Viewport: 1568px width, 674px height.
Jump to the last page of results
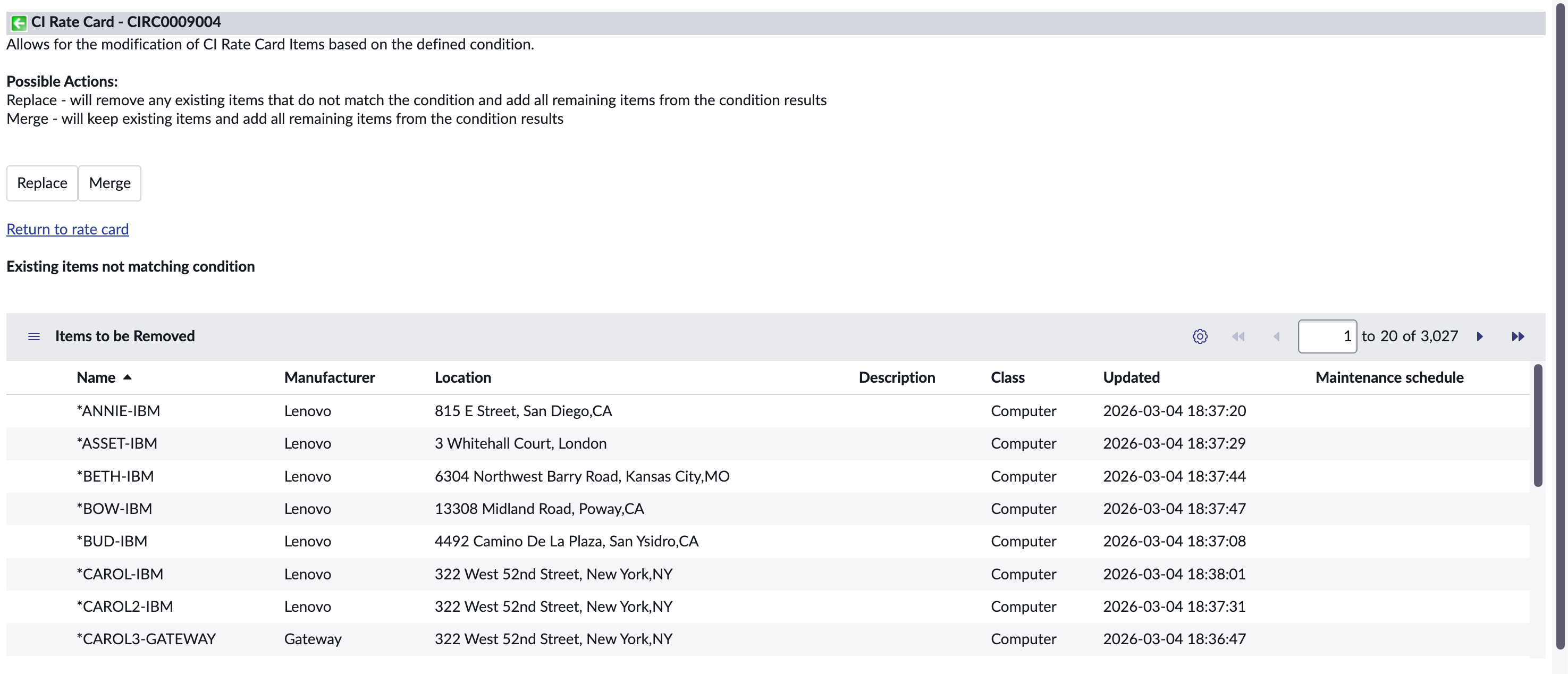1518,336
